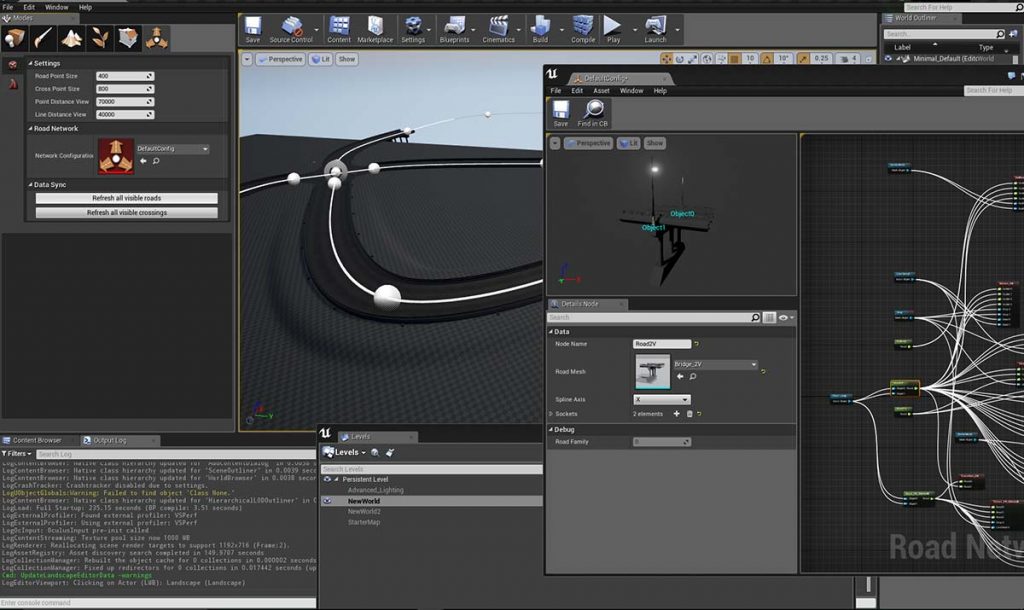Toggle visibility of the Persistent Level
Screen dimensions: 1024x610
327,479
